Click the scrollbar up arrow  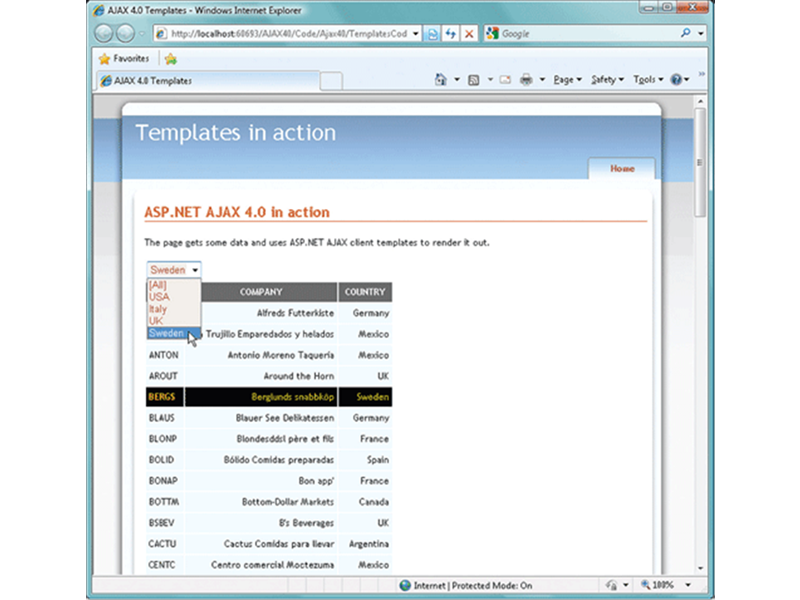click(x=700, y=101)
